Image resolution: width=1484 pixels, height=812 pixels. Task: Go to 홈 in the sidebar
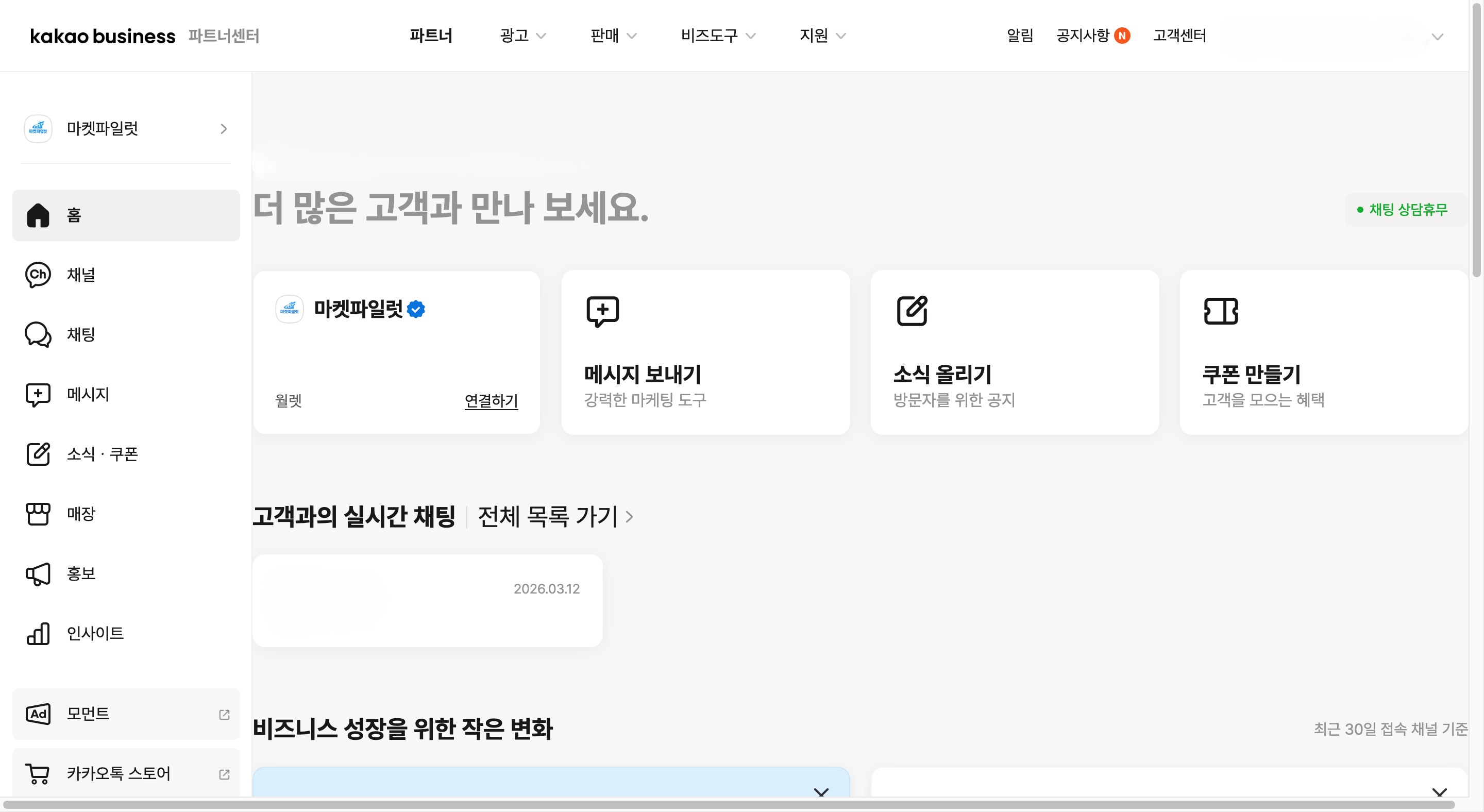pyautogui.click(x=126, y=215)
